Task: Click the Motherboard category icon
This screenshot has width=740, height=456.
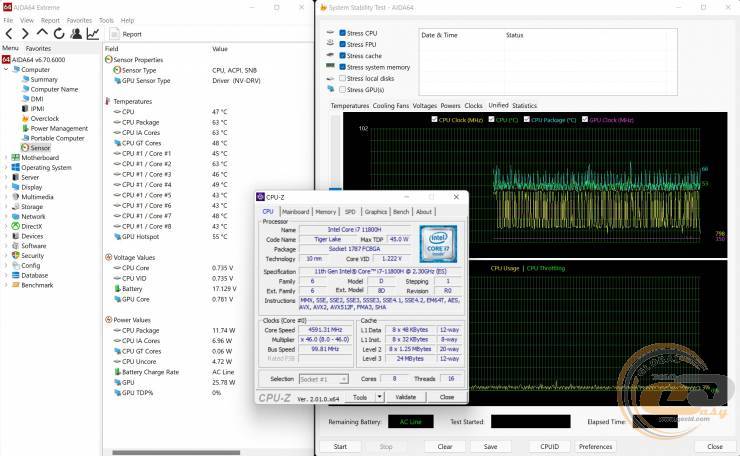Action: click(16, 158)
